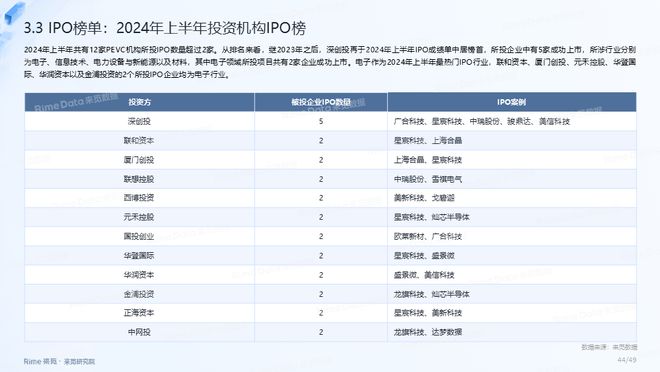Select the 深创投 investor cell
This screenshot has width=660, height=372.
139,122
